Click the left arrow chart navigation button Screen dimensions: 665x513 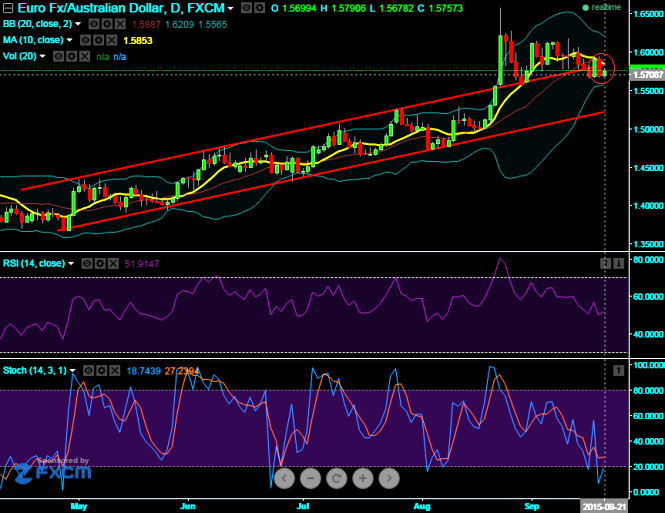(284, 478)
